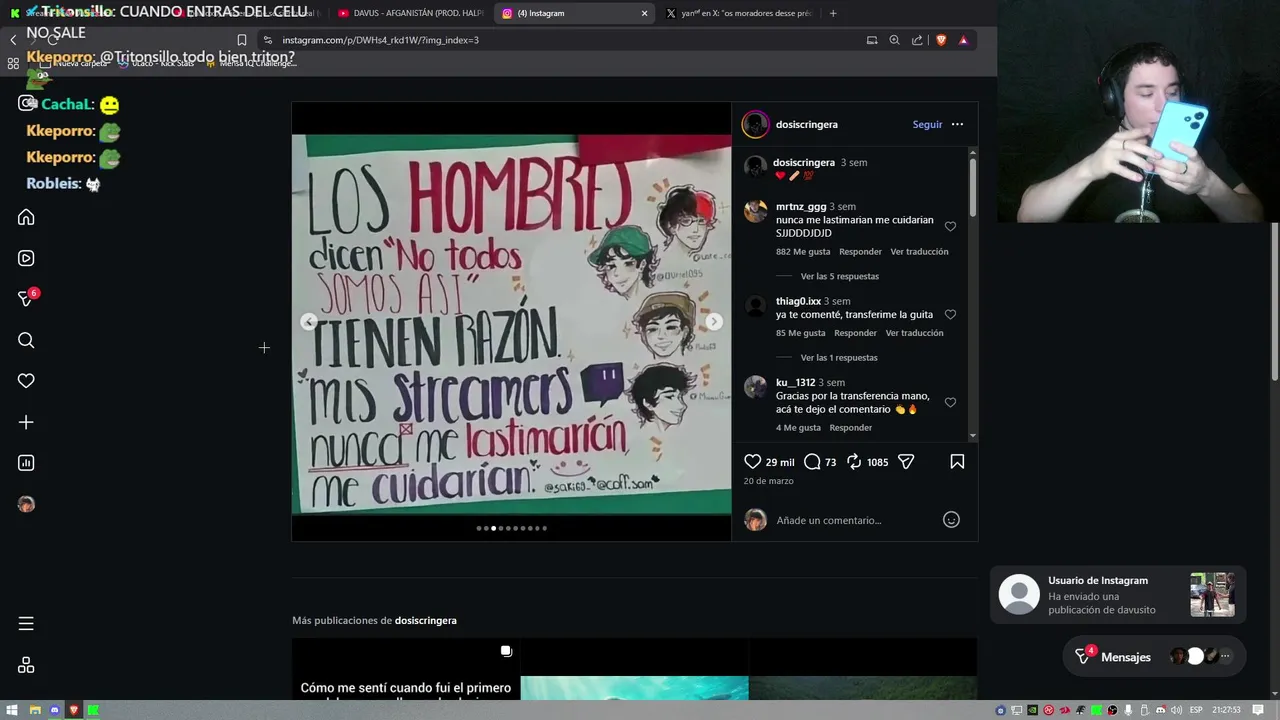Reply to thiag0.ixx's comment via Responder
Screen dimensions: 1280x720
(x=855, y=333)
